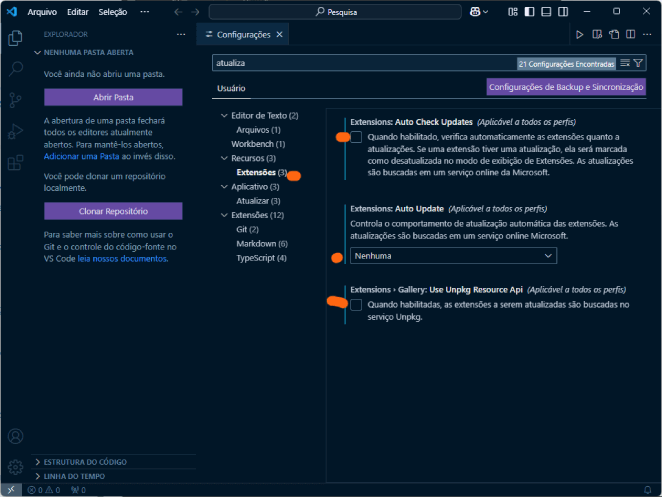Image resolution: width=662 pixels, height=497 pixels.
Task: Follow the leia nossos documentos link
Action: click(x=122, y=258)
